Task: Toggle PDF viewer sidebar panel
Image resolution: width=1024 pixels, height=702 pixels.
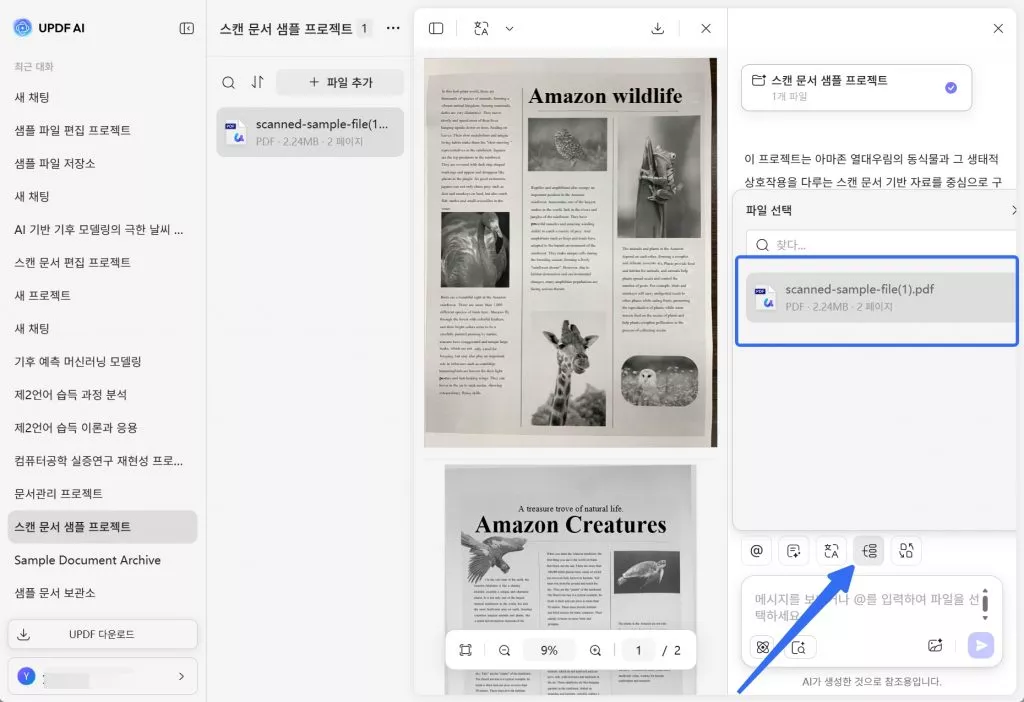Action: 436,28
